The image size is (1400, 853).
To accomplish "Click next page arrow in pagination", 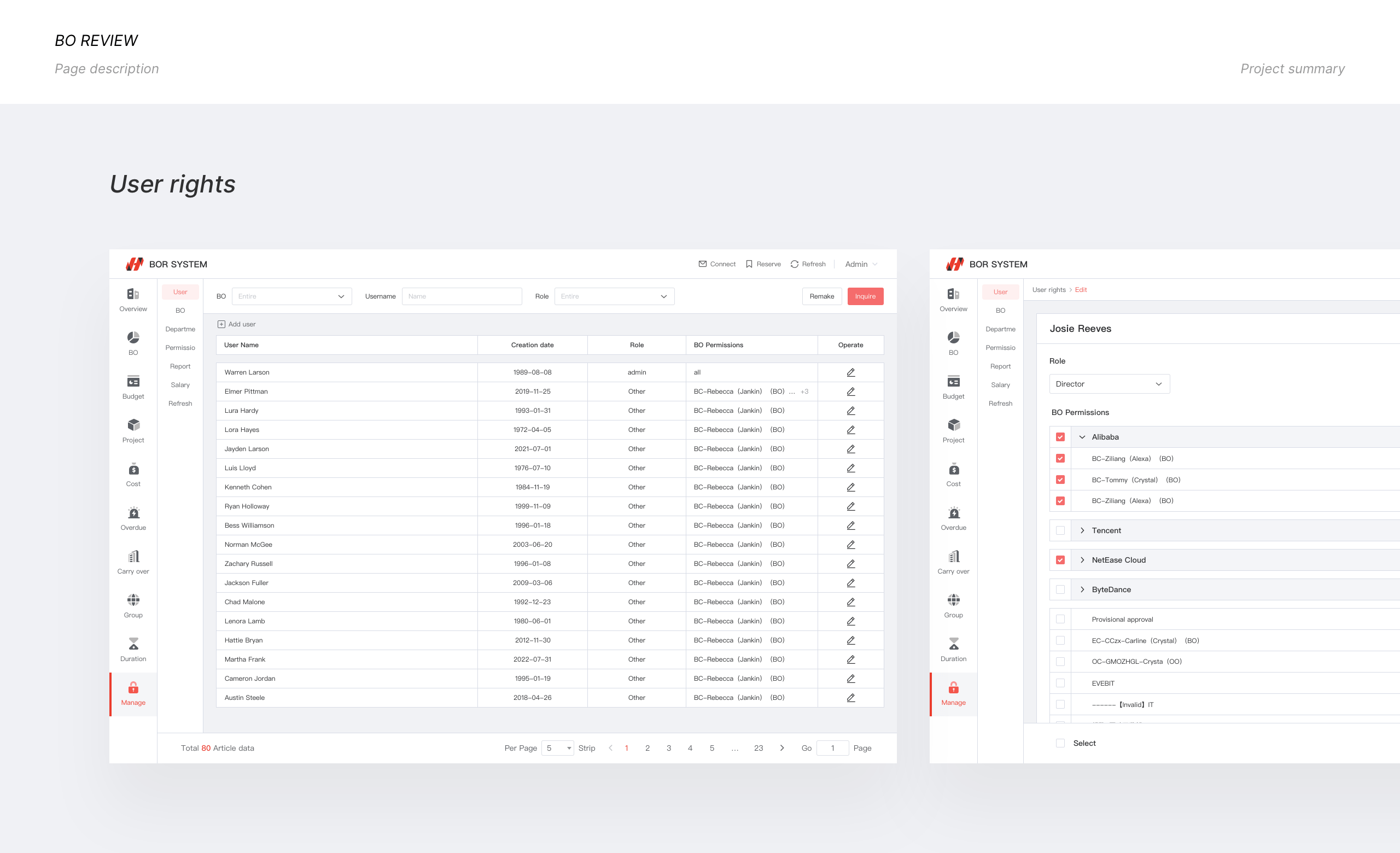I will point(783,748).
